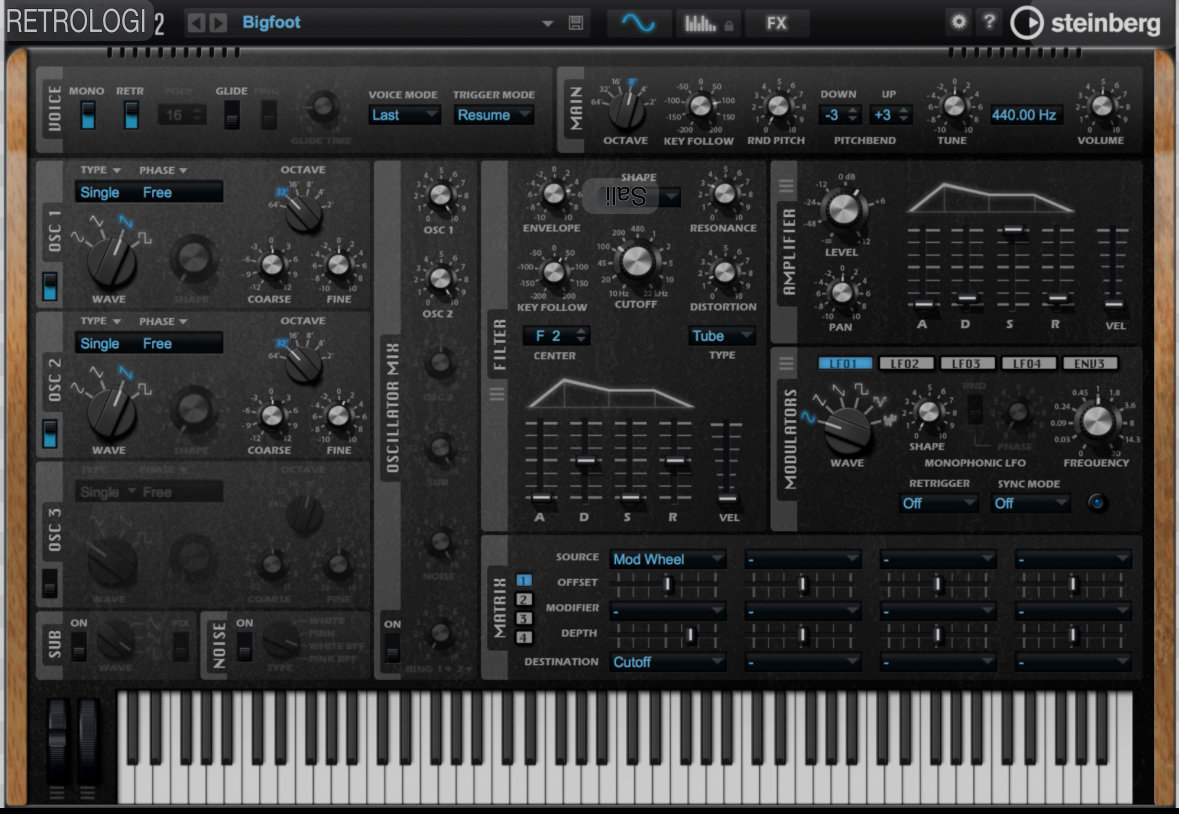The image size is (1179, 814).
Task: Click the Amplifier section three-line menu icon
Action: [786, 185]
